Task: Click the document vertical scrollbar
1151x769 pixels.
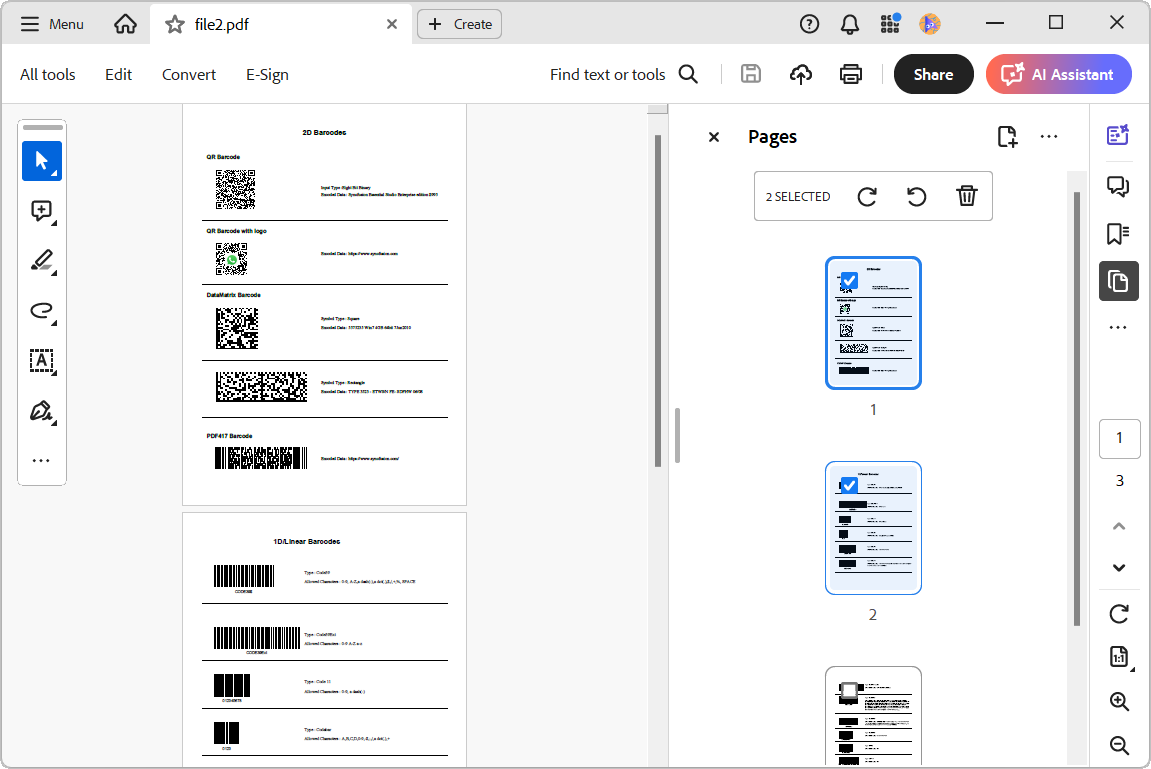Action: pyautogui.click(x=657, y=300)
